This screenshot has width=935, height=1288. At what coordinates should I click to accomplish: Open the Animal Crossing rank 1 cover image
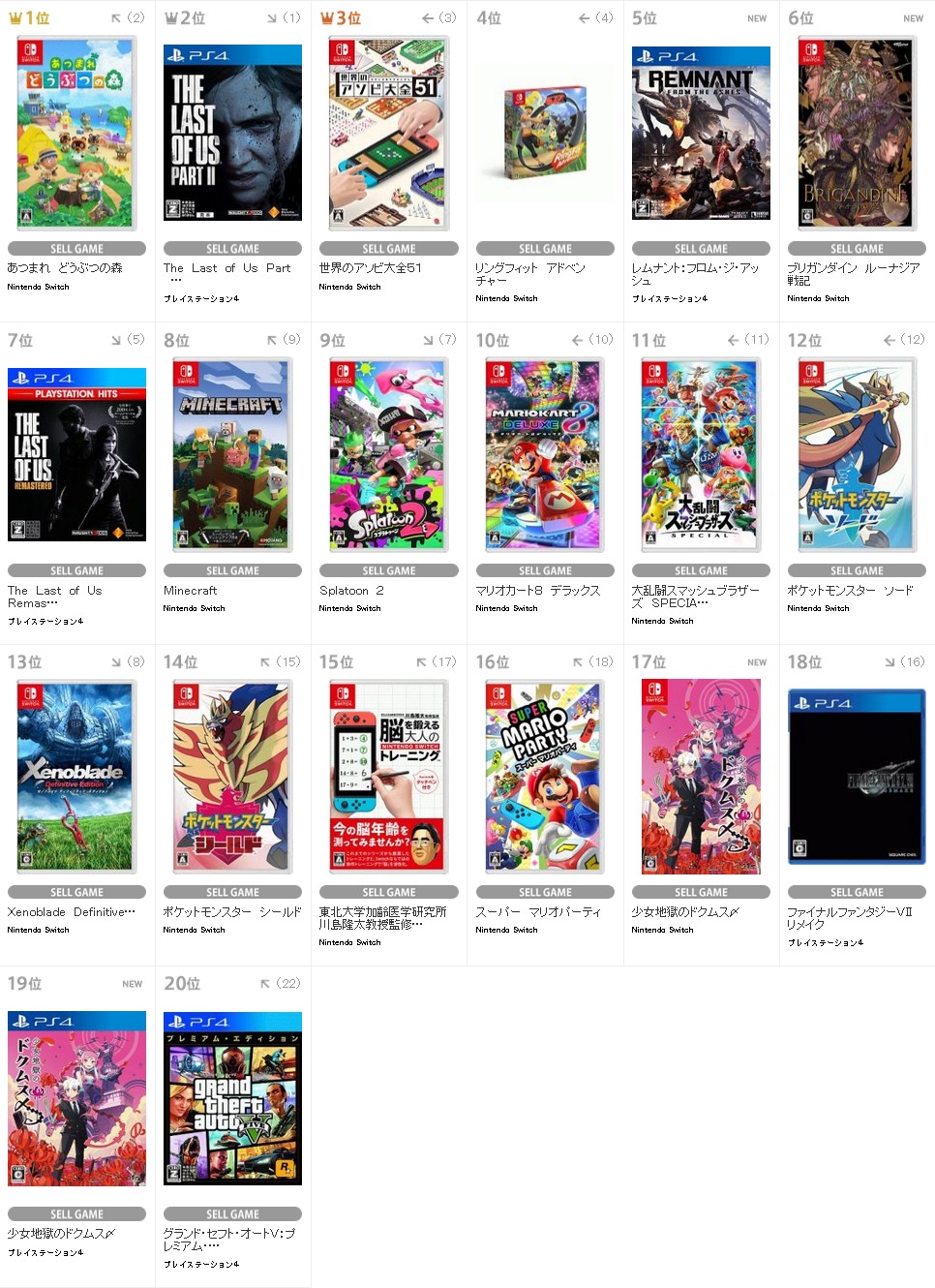pyautogui.click(x=76, y=134)
